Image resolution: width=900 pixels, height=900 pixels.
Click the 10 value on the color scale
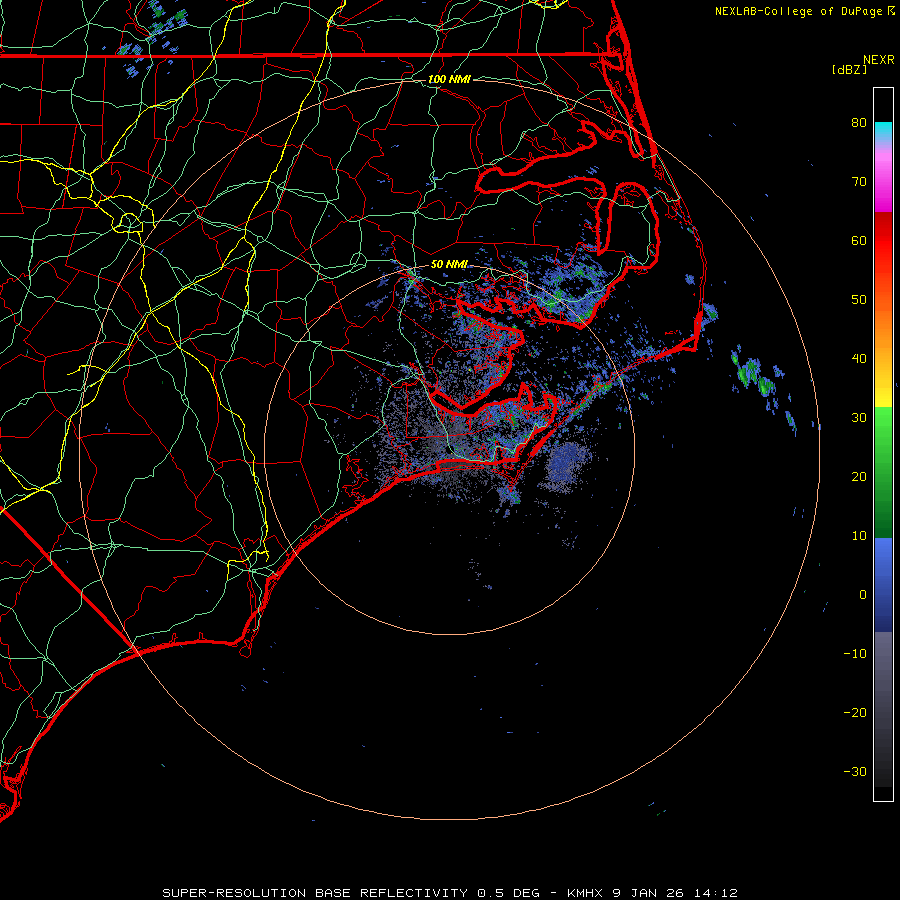(x=859, y=536)
